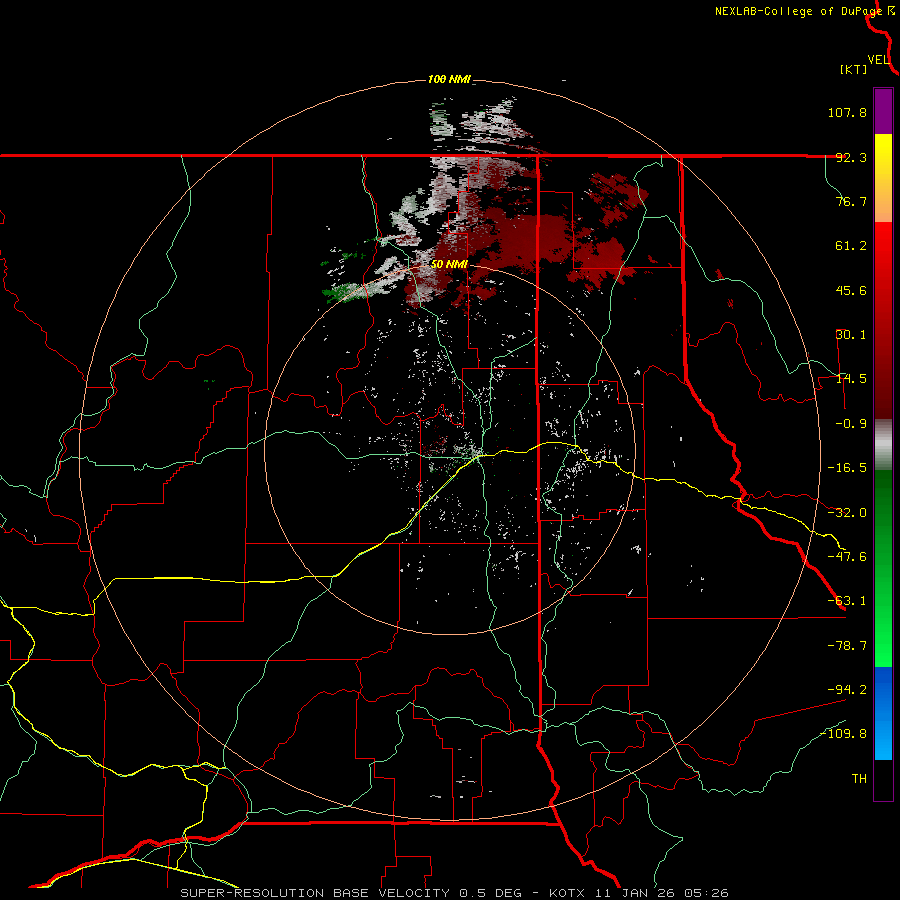
Task: Select the -32.0 scale value
Action: tap(847, 513)
